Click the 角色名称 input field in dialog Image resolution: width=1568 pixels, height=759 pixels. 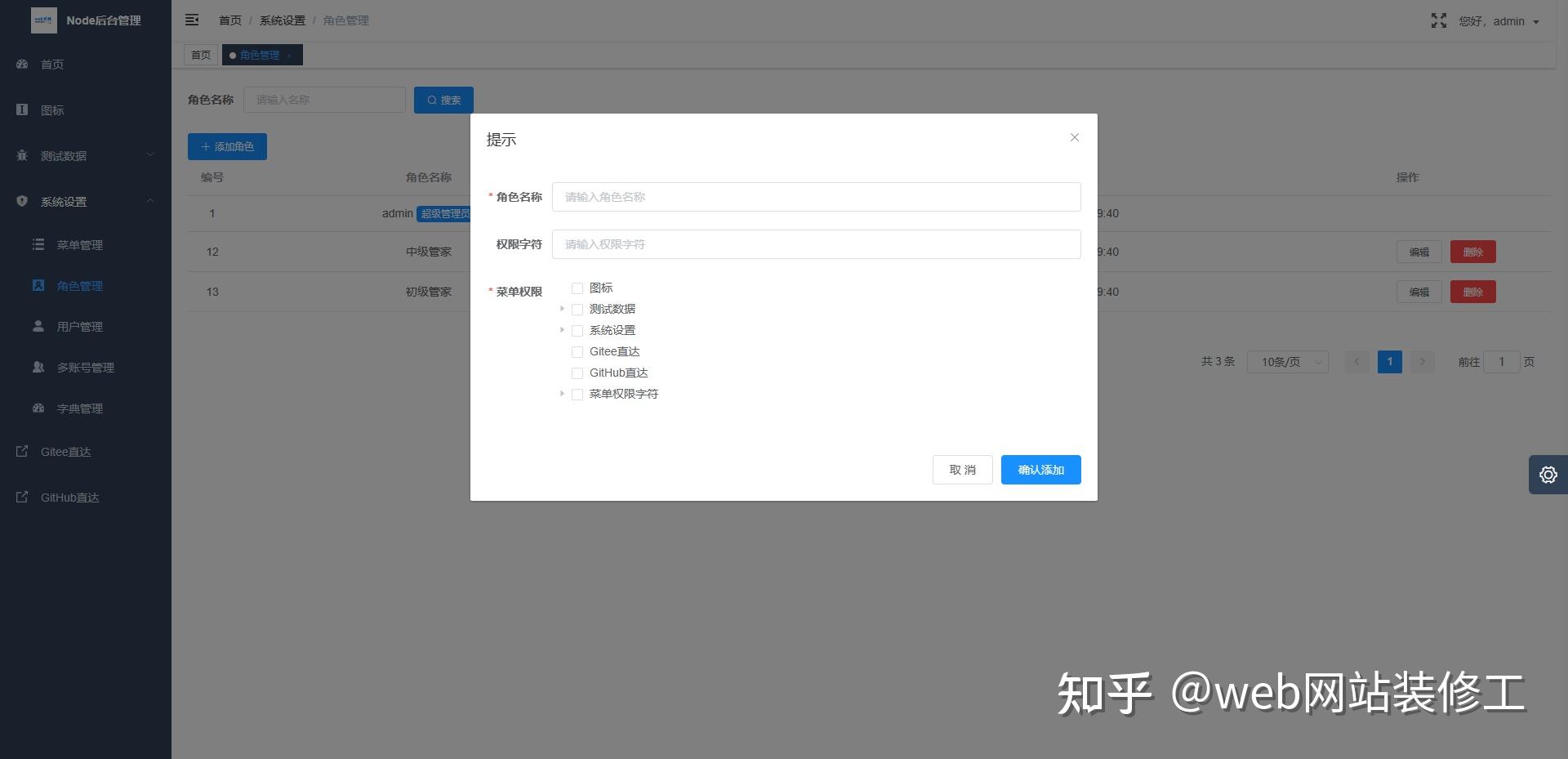click(x=816, y=197)
